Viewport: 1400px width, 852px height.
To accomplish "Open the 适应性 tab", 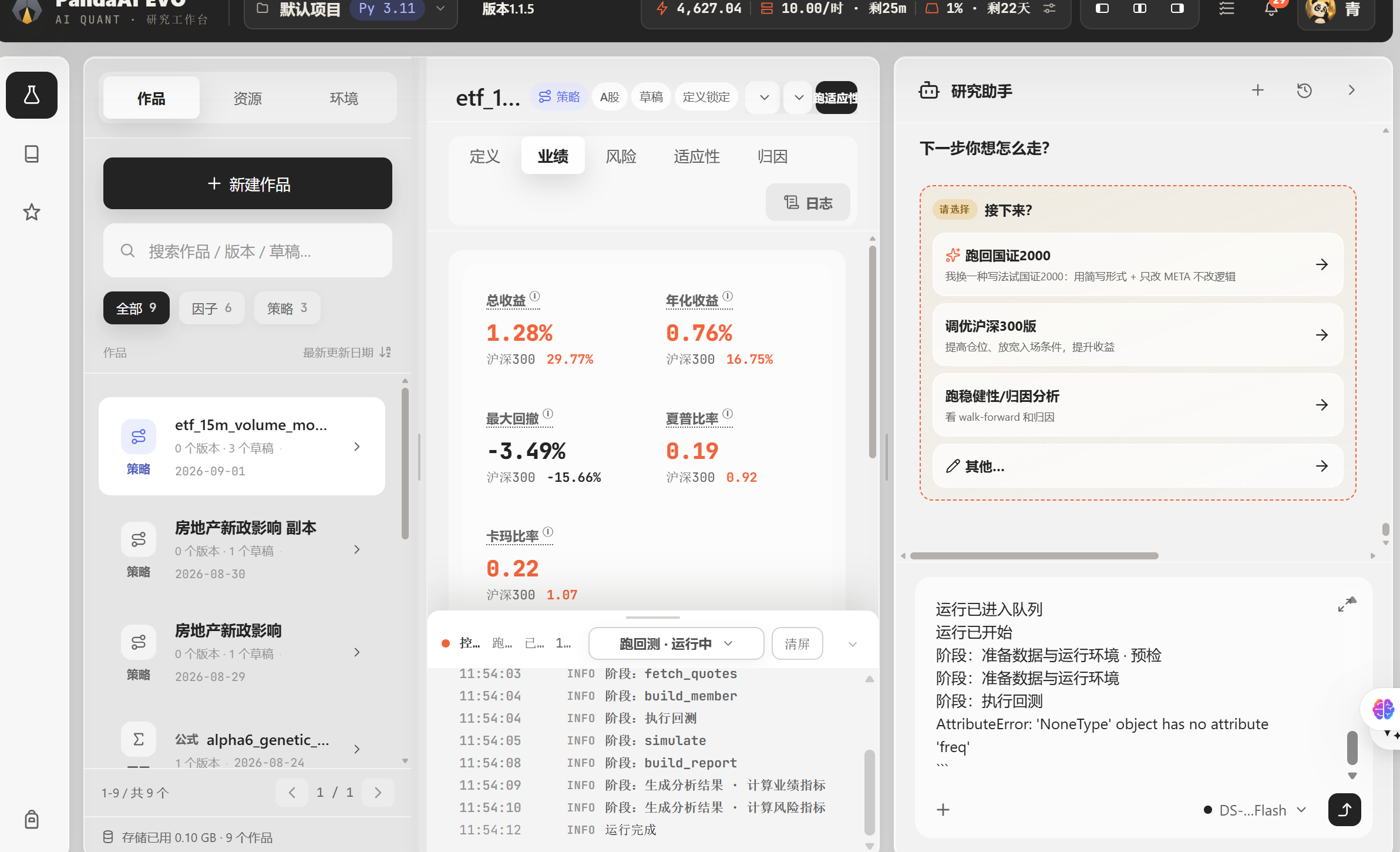I will (x=696, y=156).
